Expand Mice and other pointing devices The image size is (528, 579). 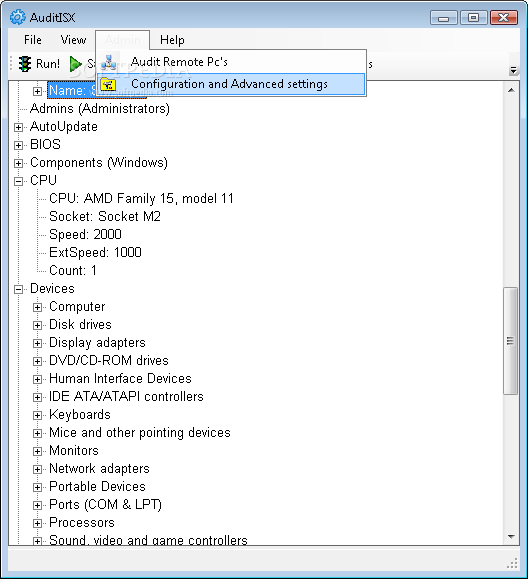point(37,433)
